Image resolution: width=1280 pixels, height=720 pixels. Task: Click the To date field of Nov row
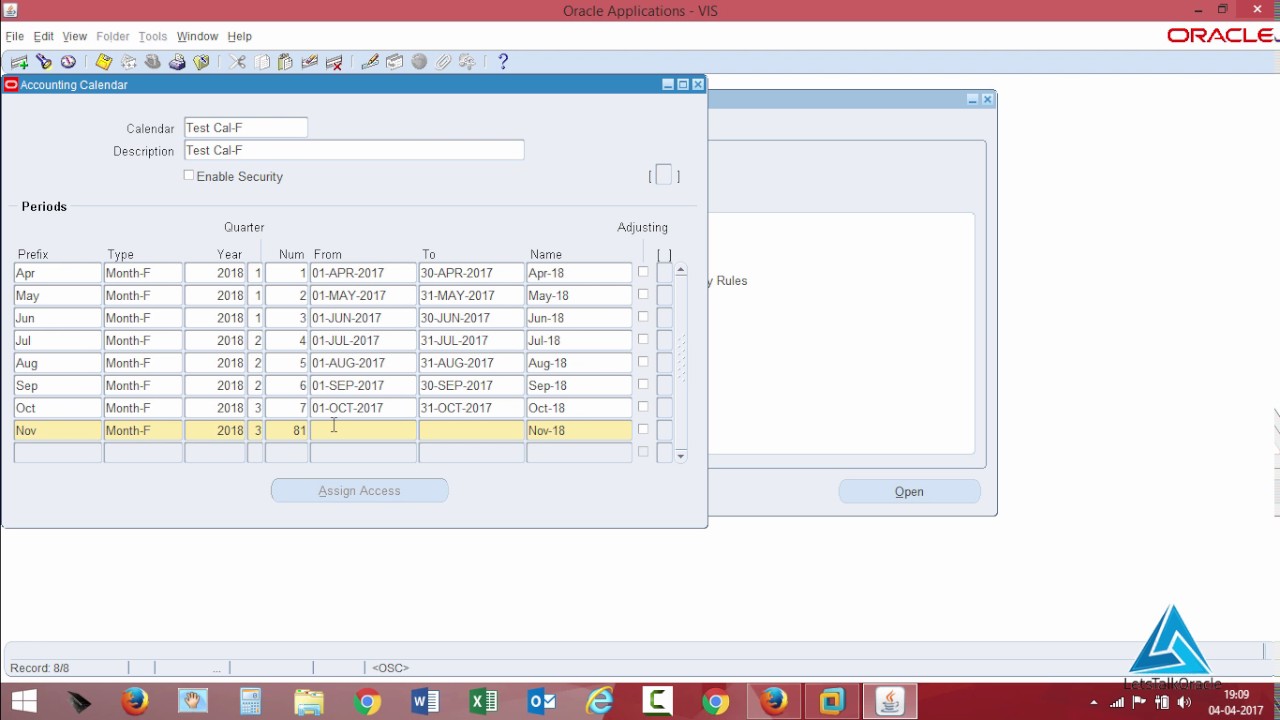[472, 430]
